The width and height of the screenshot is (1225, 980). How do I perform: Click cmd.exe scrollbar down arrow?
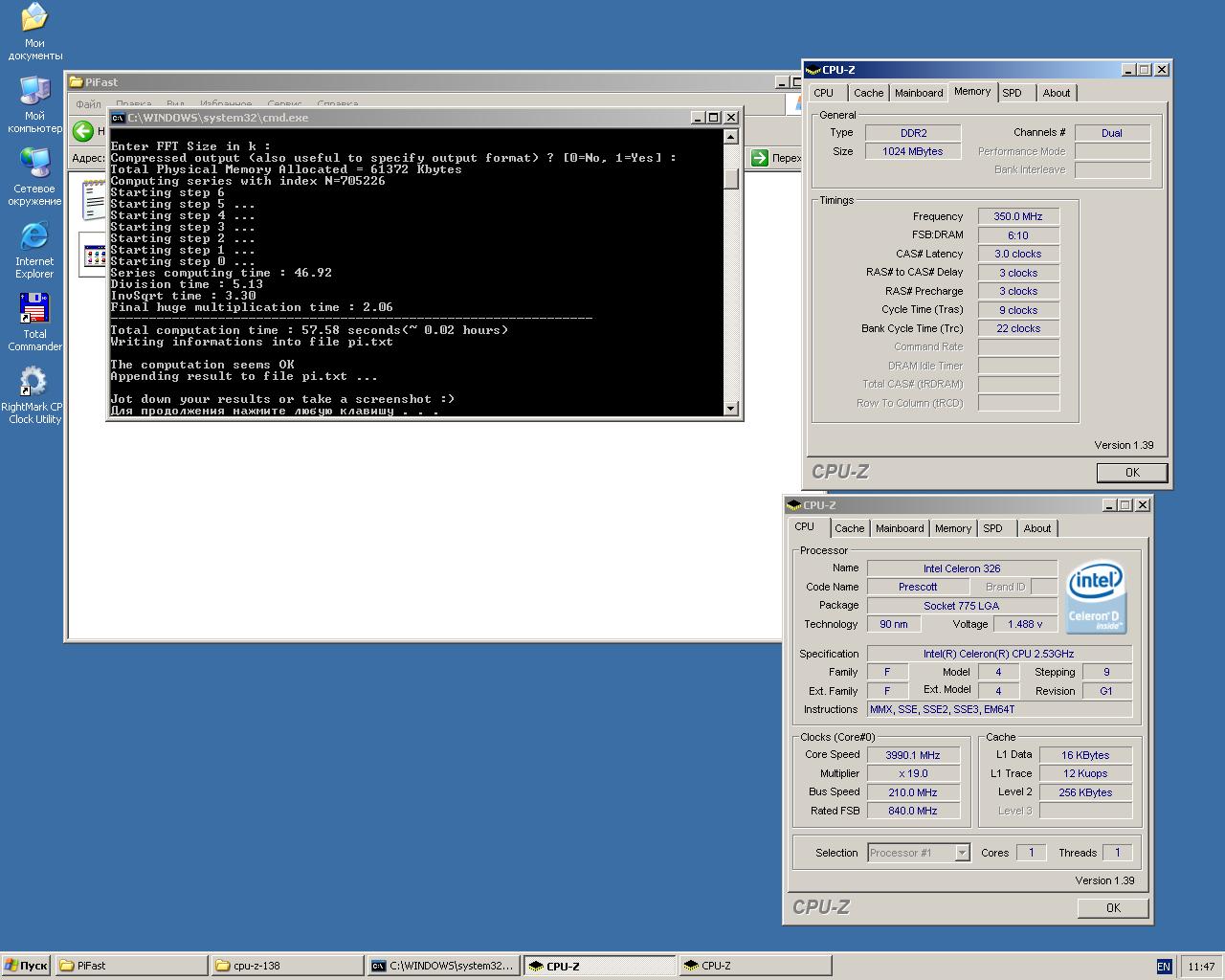pyautogui.click(x=731, y=409)
